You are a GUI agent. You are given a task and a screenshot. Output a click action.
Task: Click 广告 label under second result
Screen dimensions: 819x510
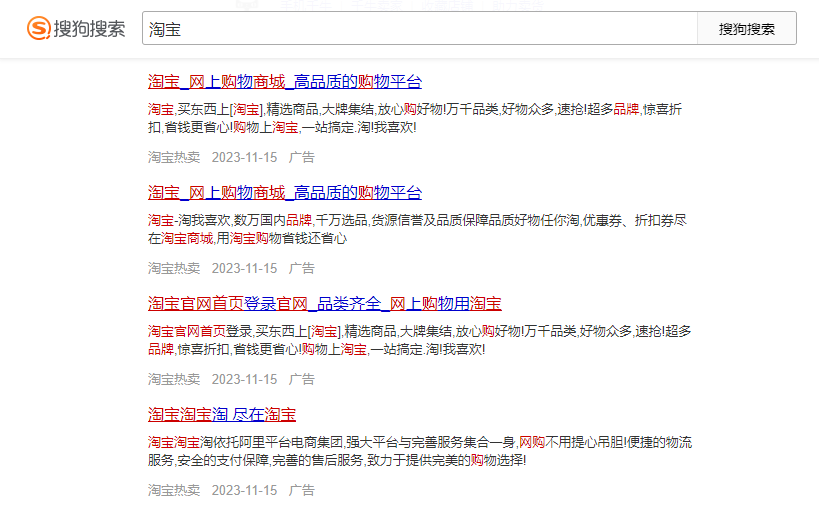[301, 268]
